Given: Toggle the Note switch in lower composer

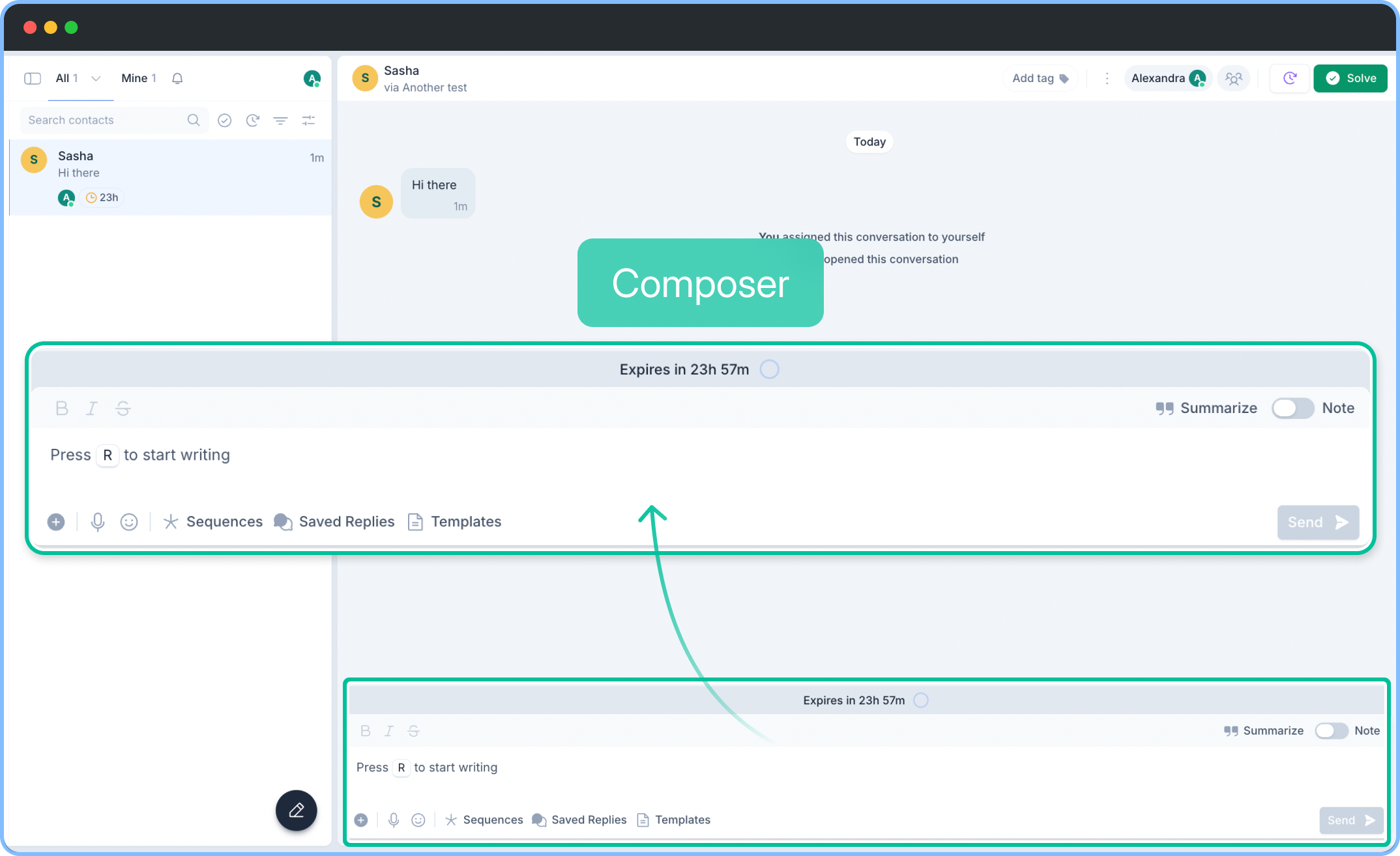Looking at the screenshot, I should 1331,731.
